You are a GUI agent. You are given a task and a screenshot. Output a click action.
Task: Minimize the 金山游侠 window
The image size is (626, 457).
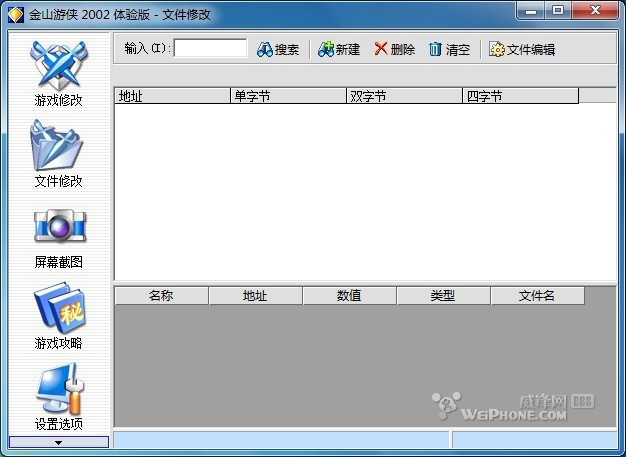pyautogui.click(x=531, y=11)
